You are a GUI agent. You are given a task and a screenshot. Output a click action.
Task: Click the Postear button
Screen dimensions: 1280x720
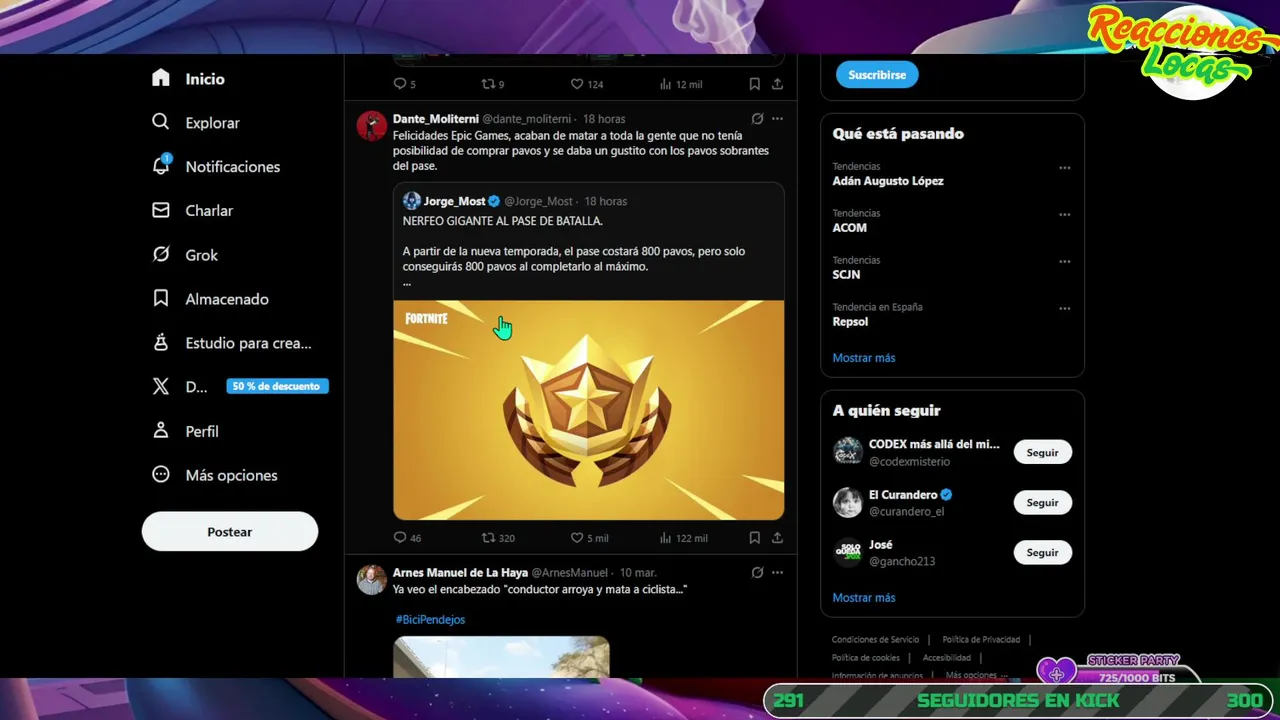(x=230, y=532)
